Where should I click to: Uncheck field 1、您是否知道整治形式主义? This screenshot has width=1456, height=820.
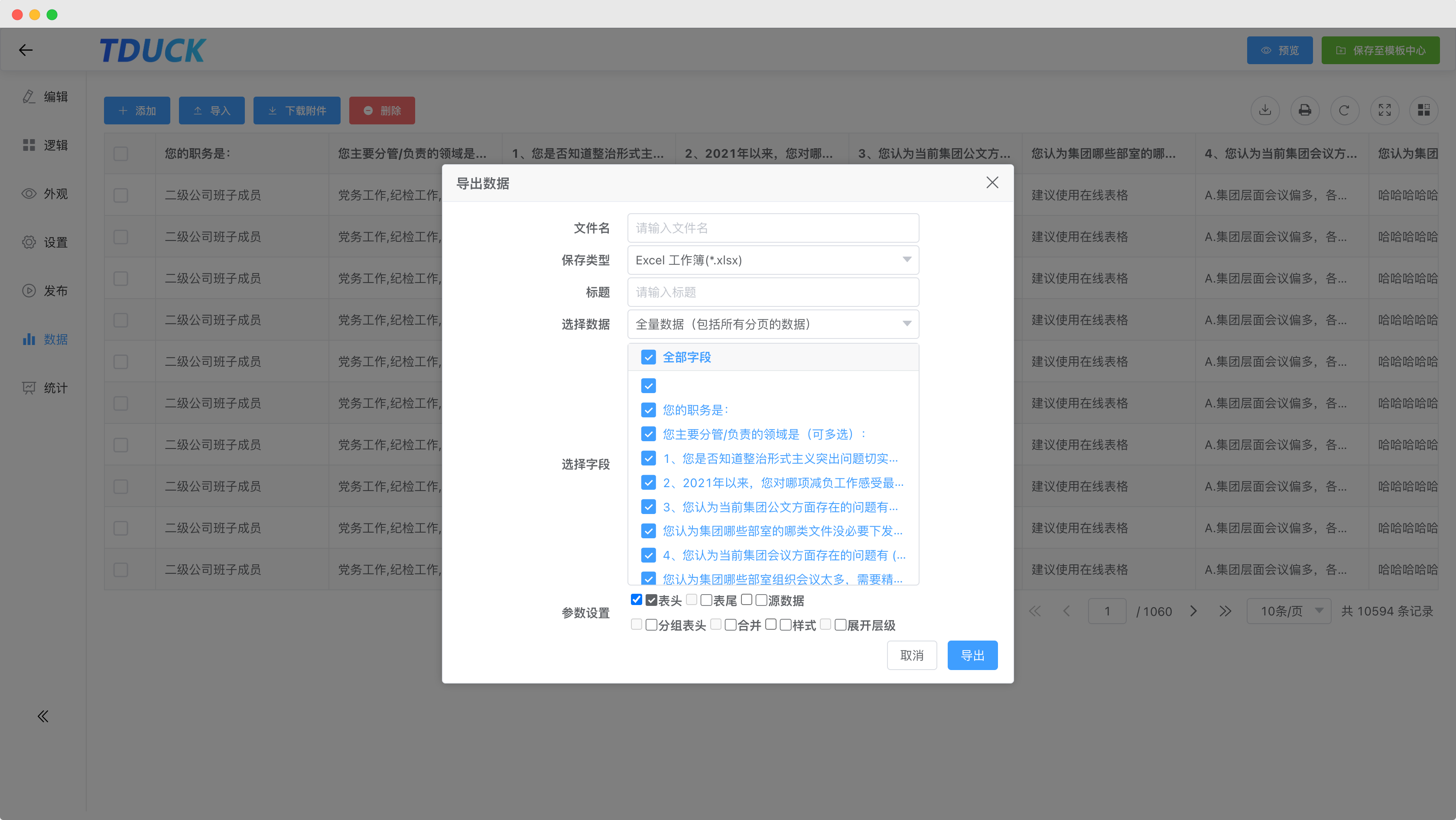click(x=648, y=458)
